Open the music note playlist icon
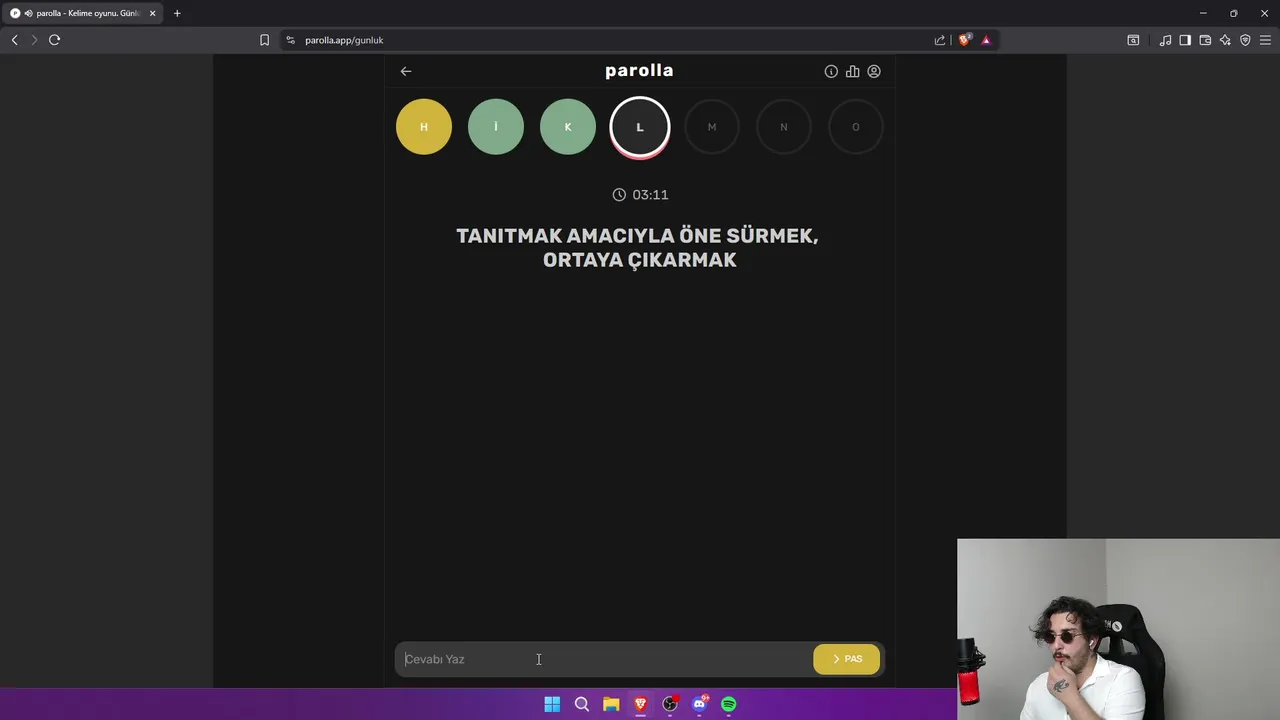 click(1165, 40)
